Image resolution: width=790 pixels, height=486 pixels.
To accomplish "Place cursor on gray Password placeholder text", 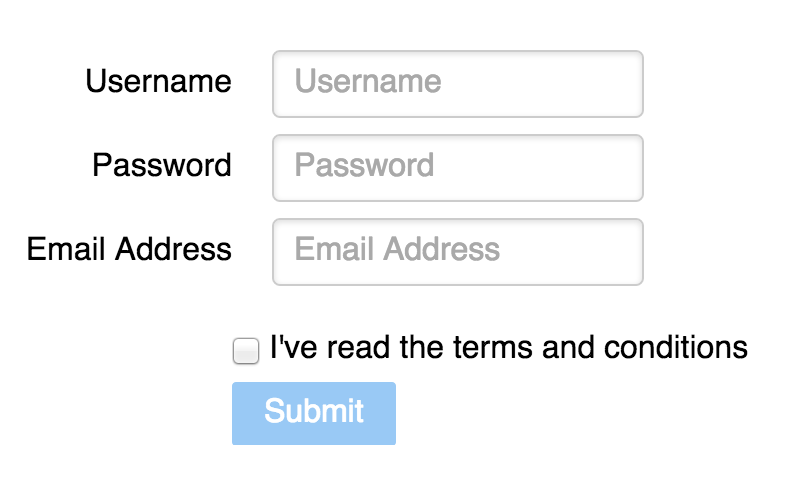I will [x=364, y=165].
